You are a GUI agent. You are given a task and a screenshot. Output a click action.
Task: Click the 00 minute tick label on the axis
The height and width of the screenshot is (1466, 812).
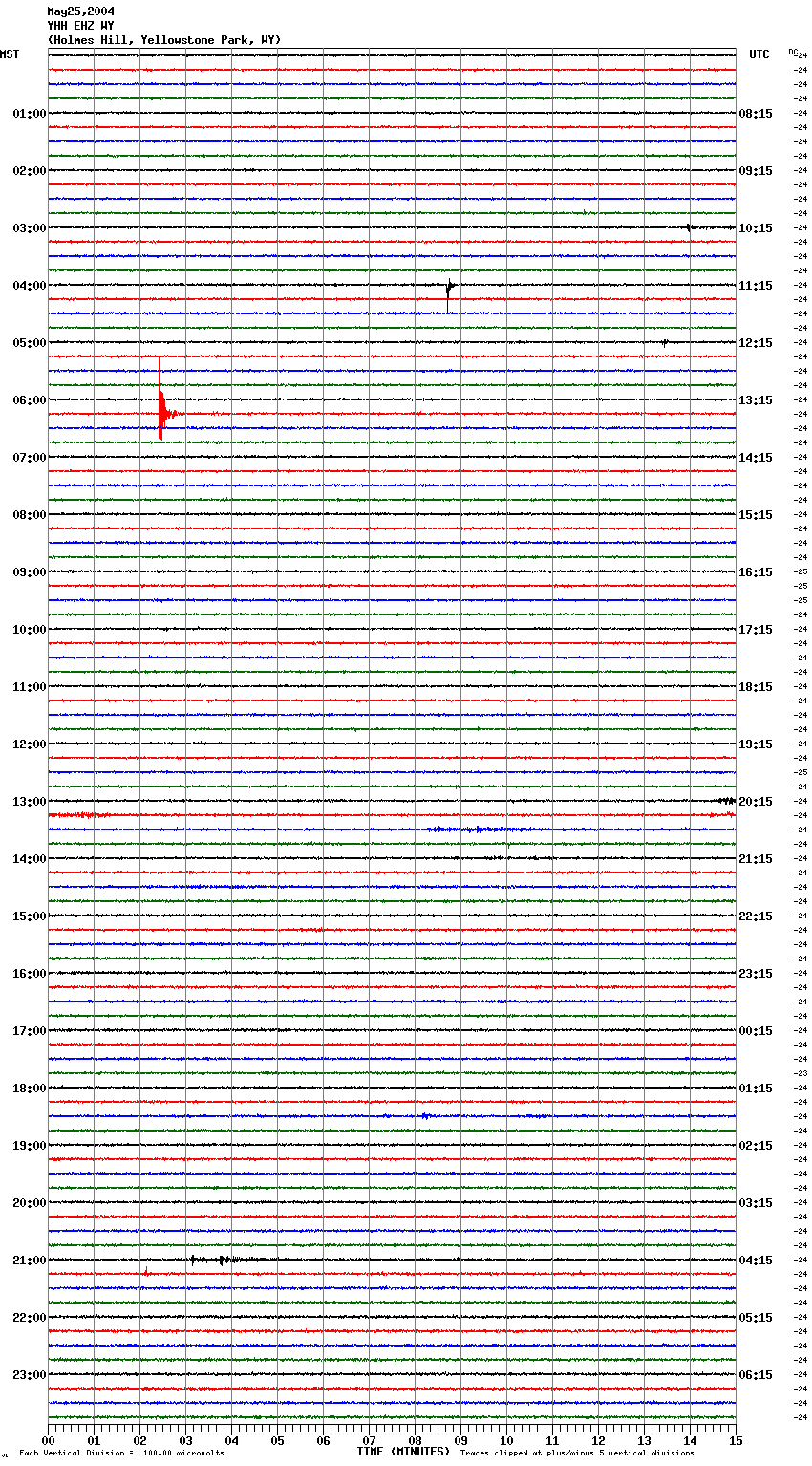[48, 1441]
